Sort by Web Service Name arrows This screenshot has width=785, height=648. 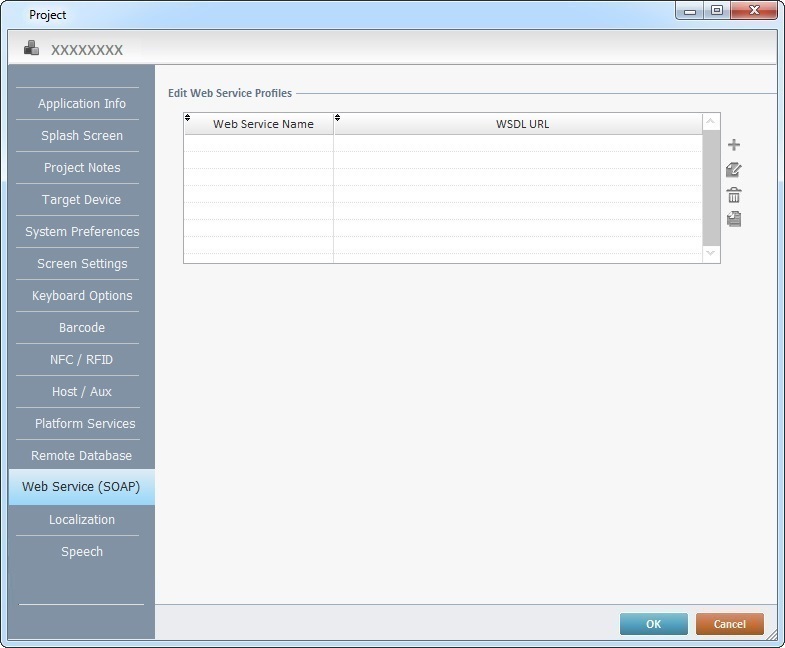187,118
